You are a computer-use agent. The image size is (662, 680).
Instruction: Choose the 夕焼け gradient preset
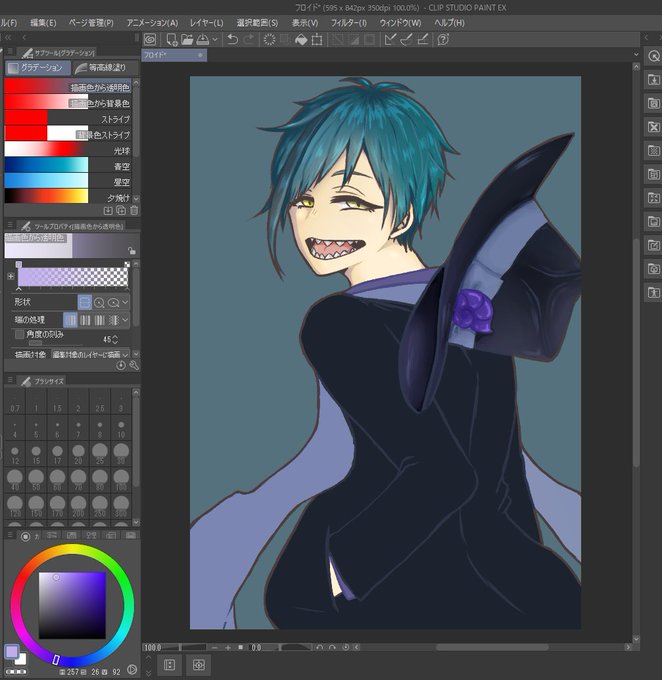click(x=67, y=197)
